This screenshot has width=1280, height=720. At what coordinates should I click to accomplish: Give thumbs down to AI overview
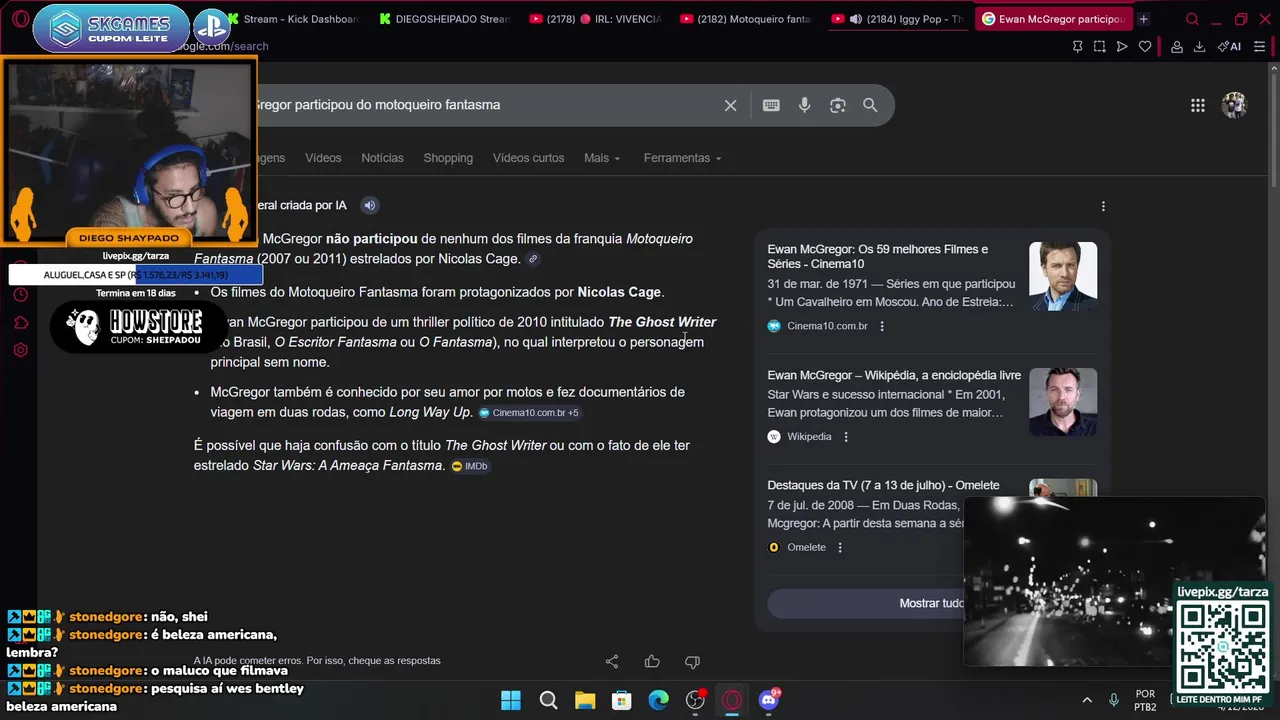(692, 661)
